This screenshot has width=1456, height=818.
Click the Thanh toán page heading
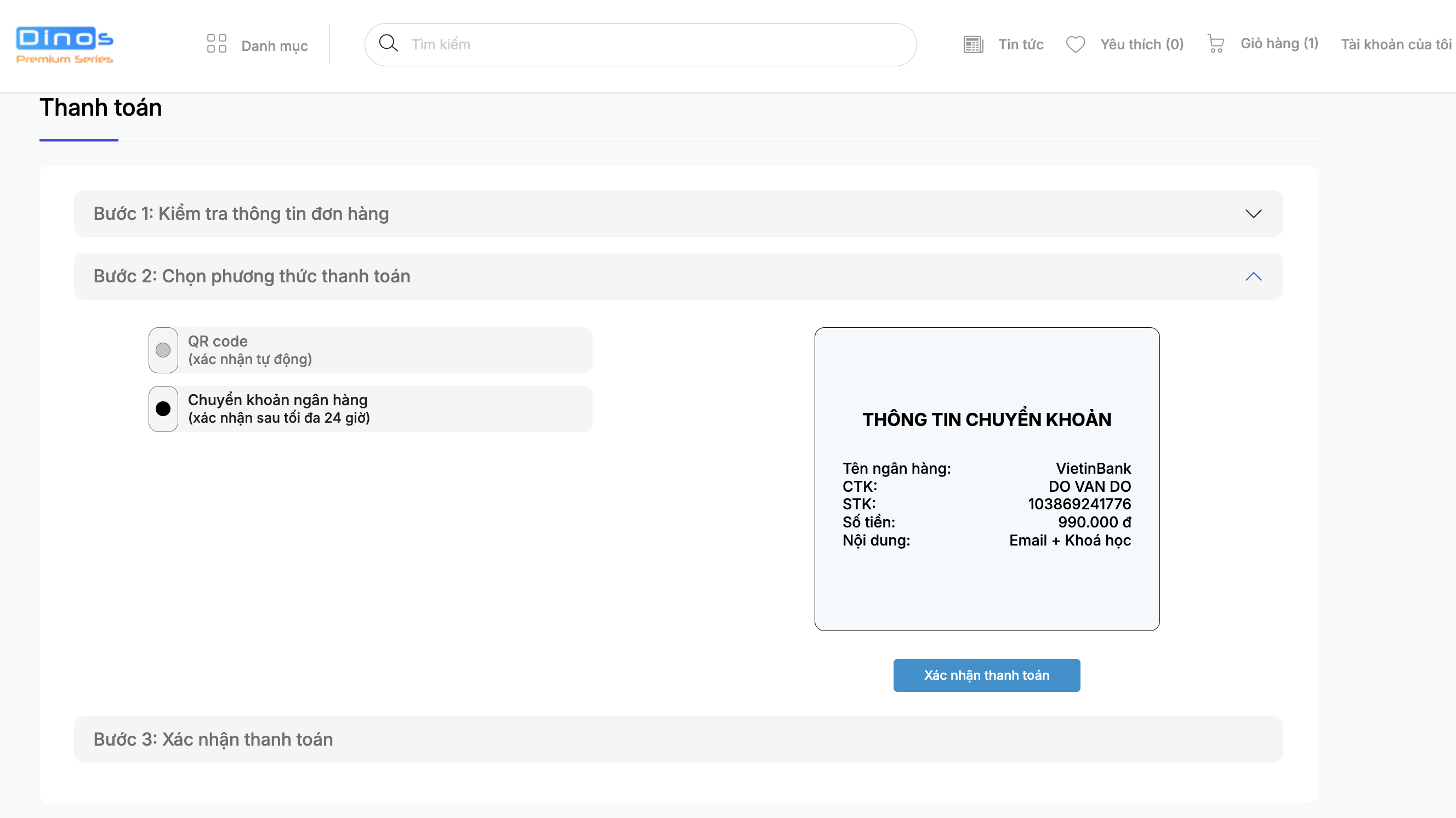click(x=101, y=107)
